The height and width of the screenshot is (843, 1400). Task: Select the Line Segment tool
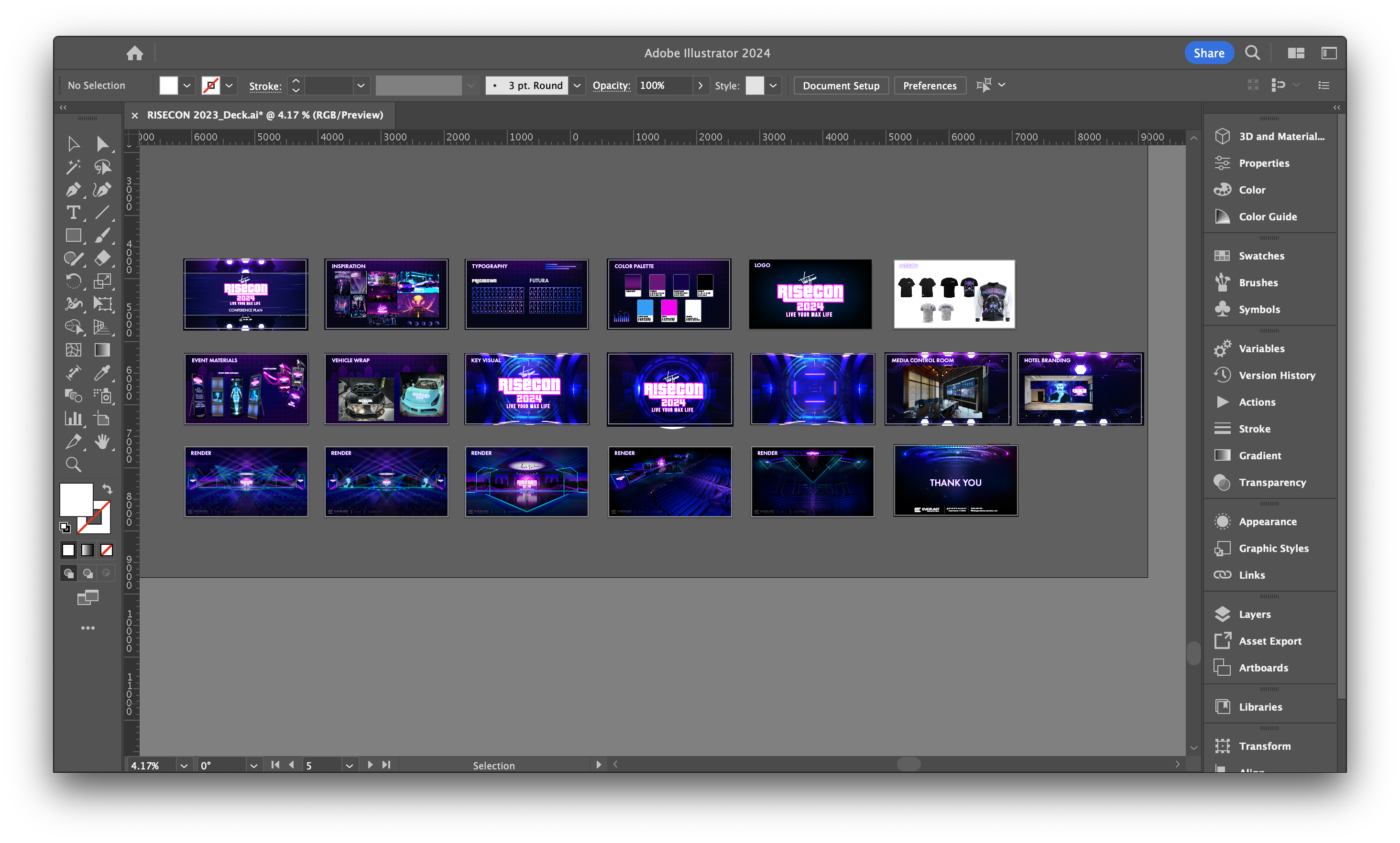click(102, 213)
